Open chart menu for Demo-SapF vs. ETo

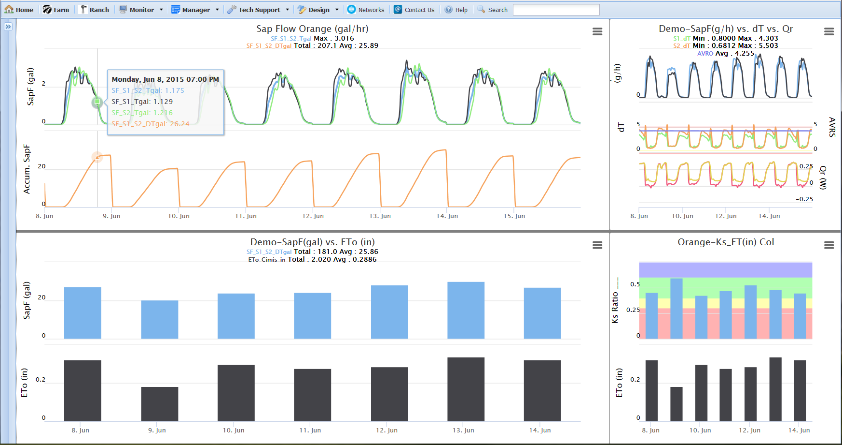click(x=597, y=245)
